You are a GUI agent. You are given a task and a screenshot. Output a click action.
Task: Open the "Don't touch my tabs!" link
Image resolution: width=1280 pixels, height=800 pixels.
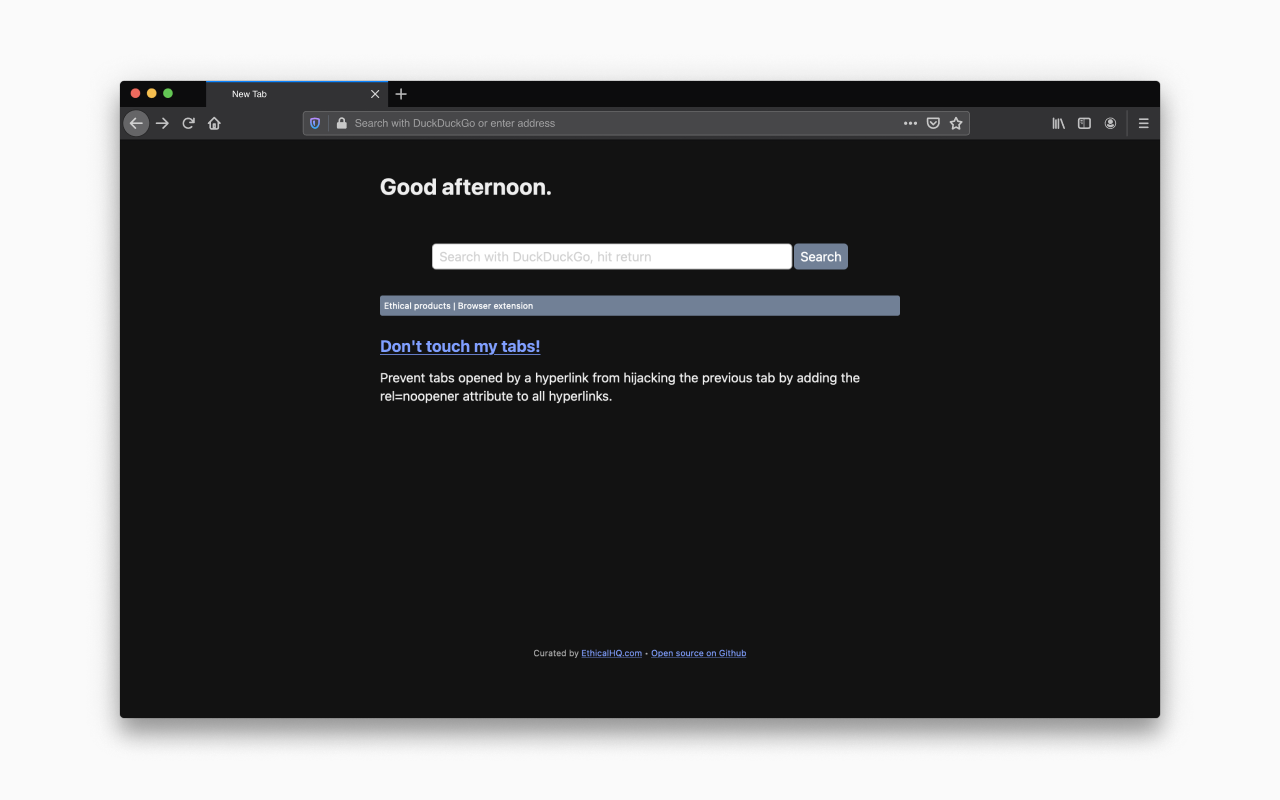click(460, 346)
